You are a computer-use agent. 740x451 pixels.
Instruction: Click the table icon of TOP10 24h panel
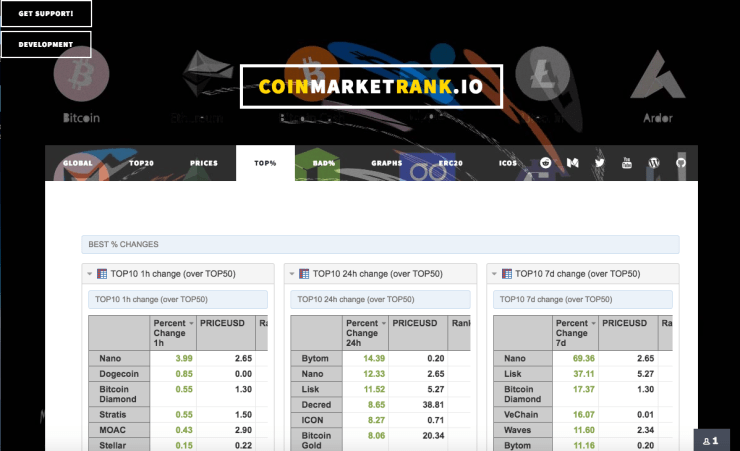click(x=304, y=273)
